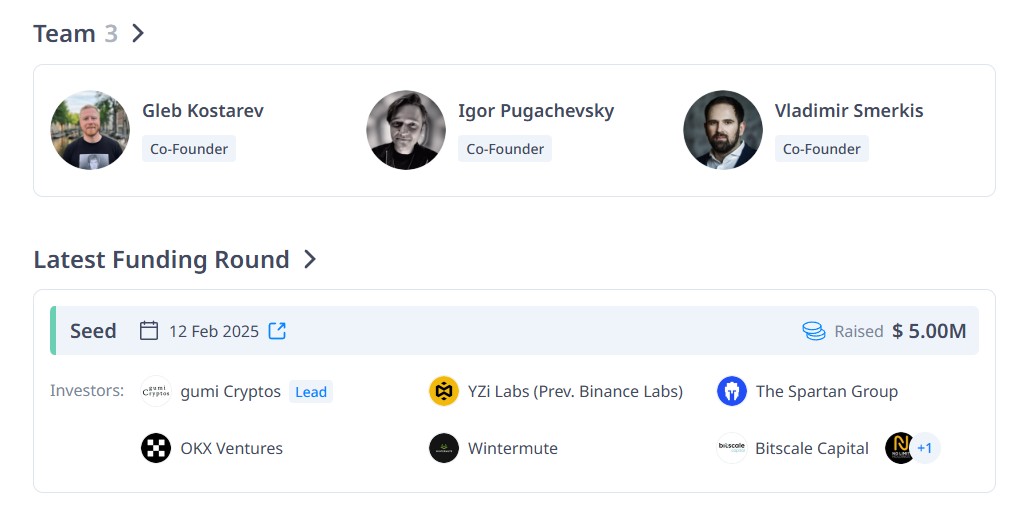This screenshot has height=524, width=1026.
Task: Expand the Team section chevron
Action: click(x=137, y=33)
